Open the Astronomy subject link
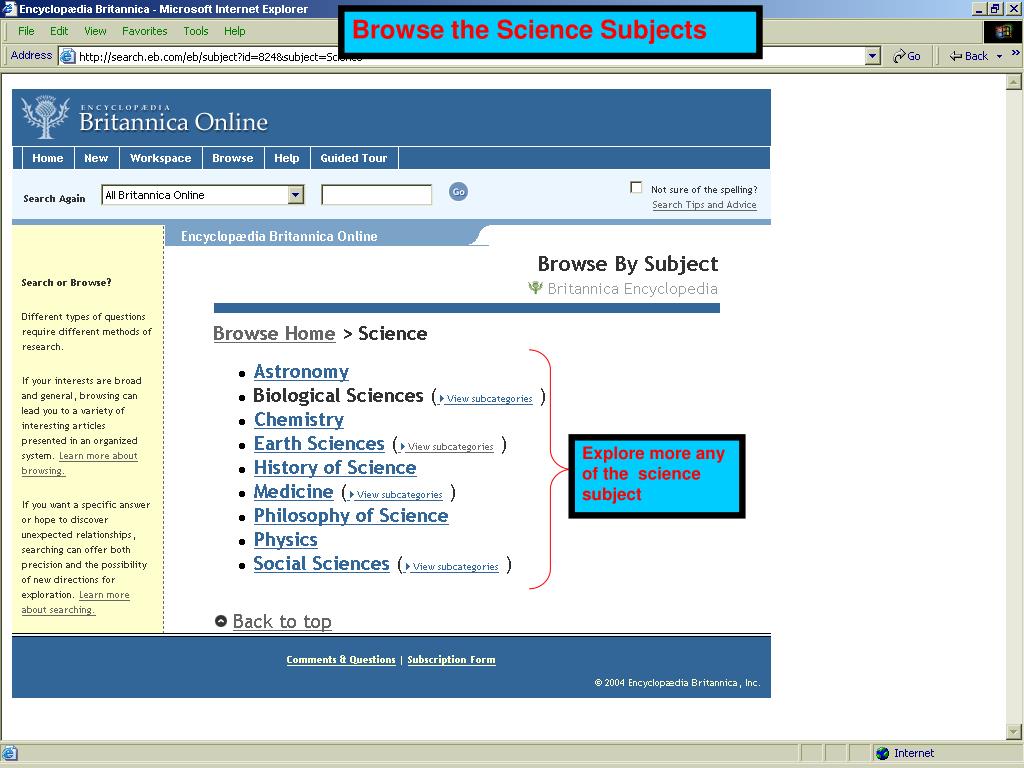The width and height of the screenshot is (1024, 768). point(301,372)
